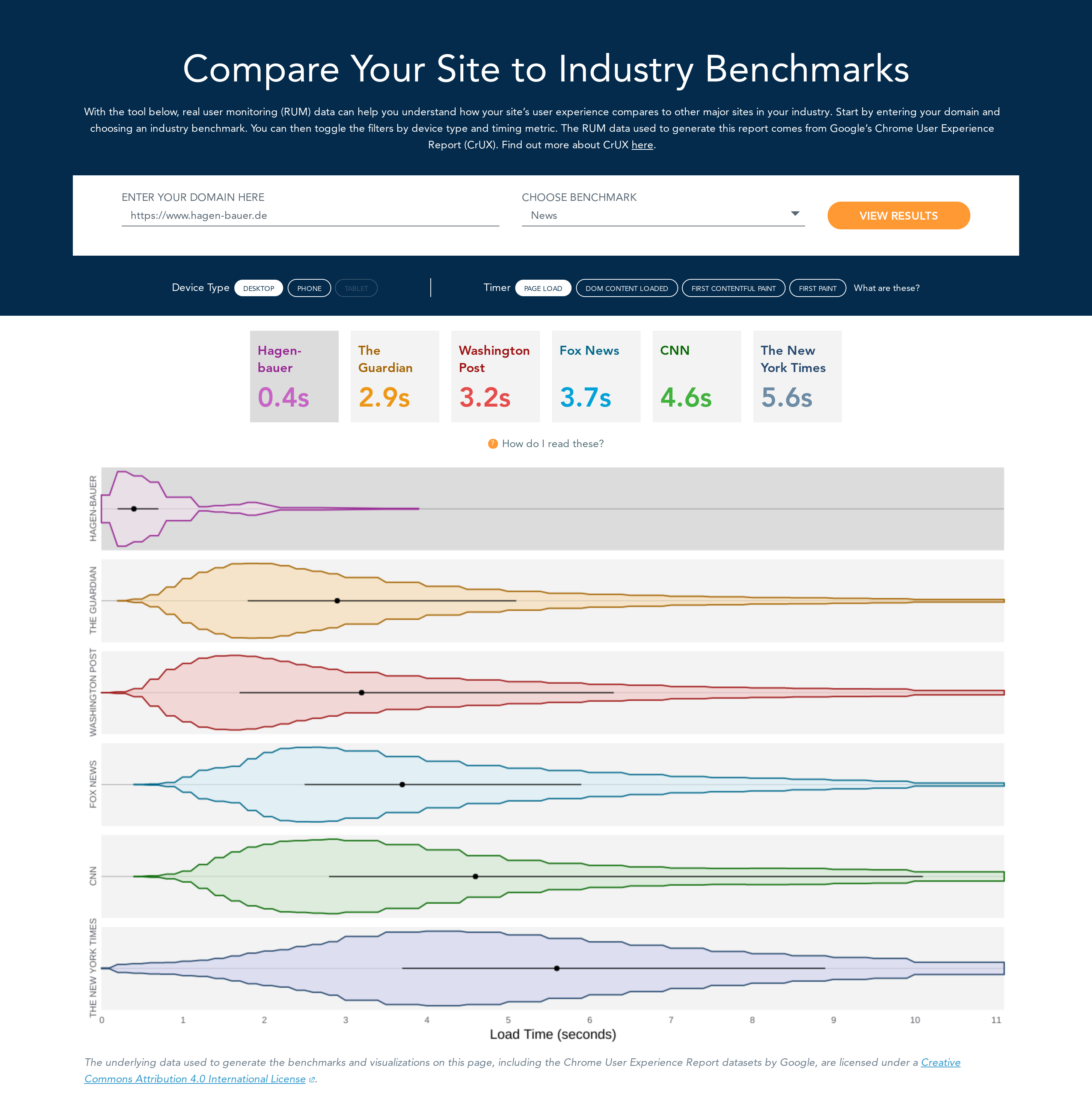Image resolution: width=1092 pixels, height=1094 pixels.
Task: Click the Benchmark dropdown arrow
Action: tap(795, 214)
